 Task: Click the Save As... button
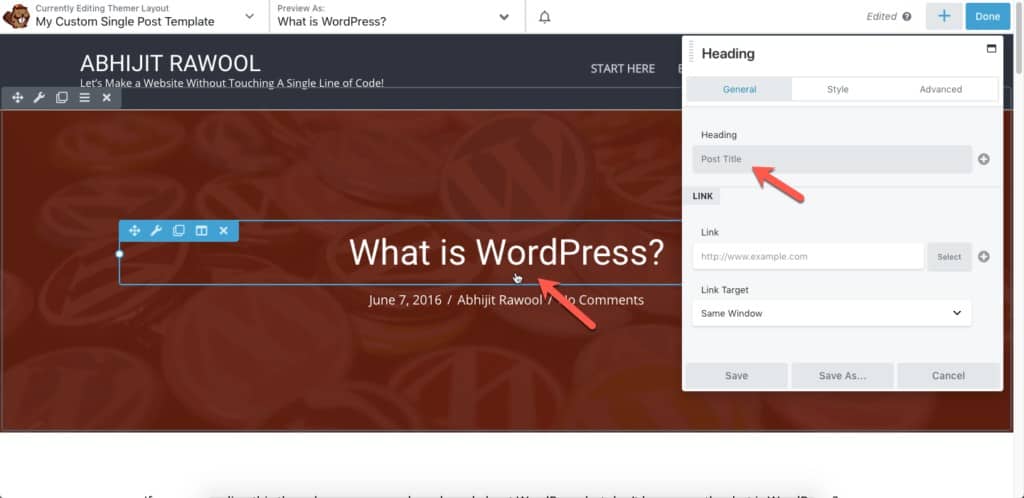coord(842,375)
